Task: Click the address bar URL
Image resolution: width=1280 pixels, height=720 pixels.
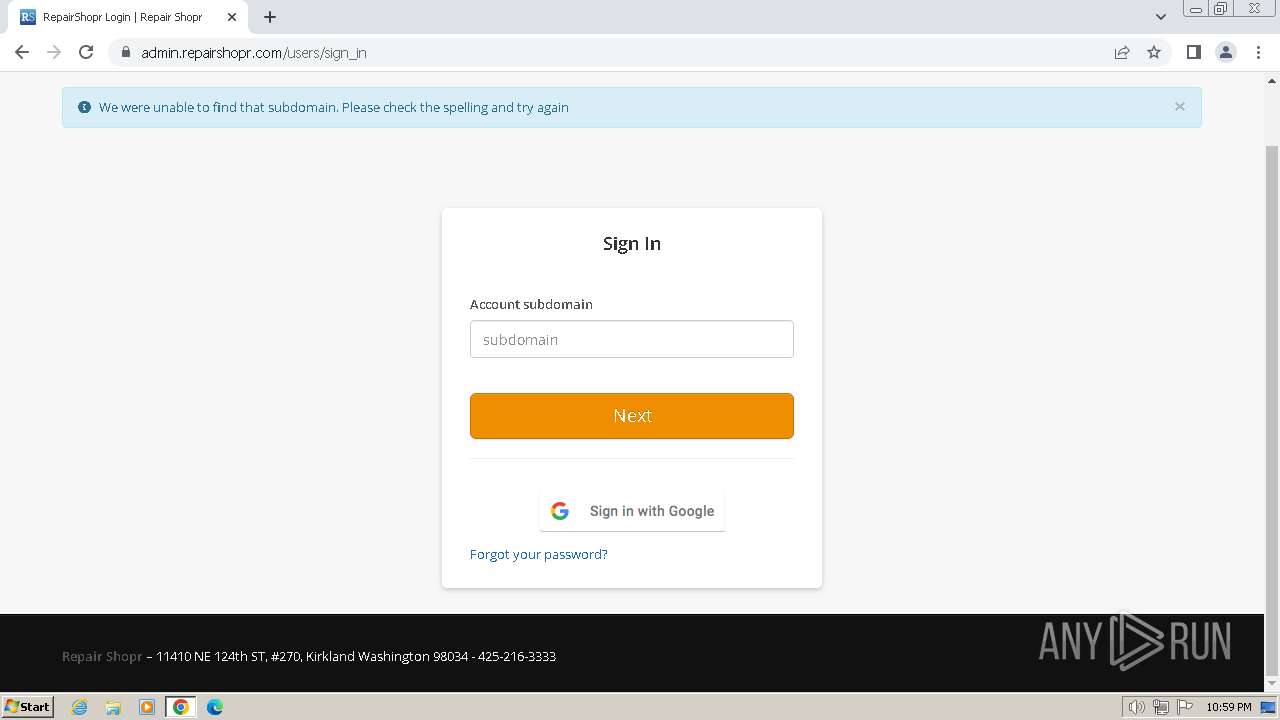Action: pyautogui.click(x=254, y=53)
